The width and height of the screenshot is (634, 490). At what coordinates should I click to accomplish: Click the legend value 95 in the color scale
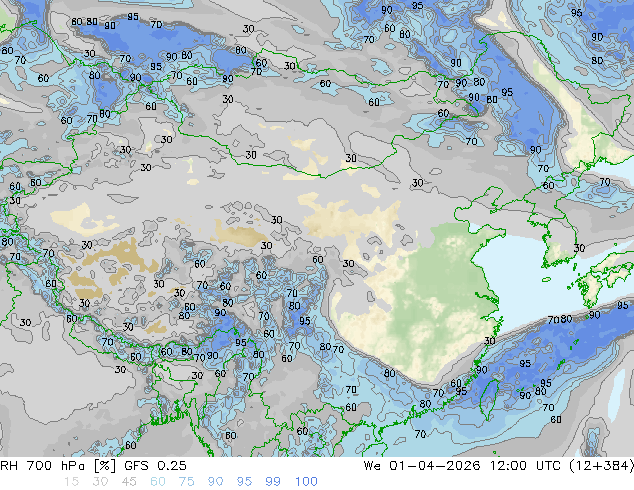pos(244,482)
